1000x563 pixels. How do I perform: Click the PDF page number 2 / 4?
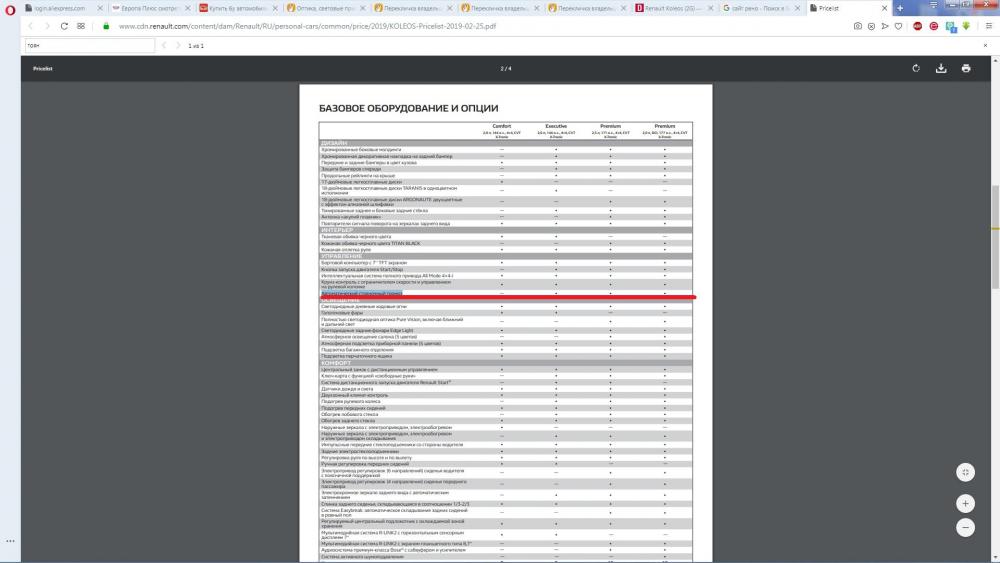[x=506, y=68]
